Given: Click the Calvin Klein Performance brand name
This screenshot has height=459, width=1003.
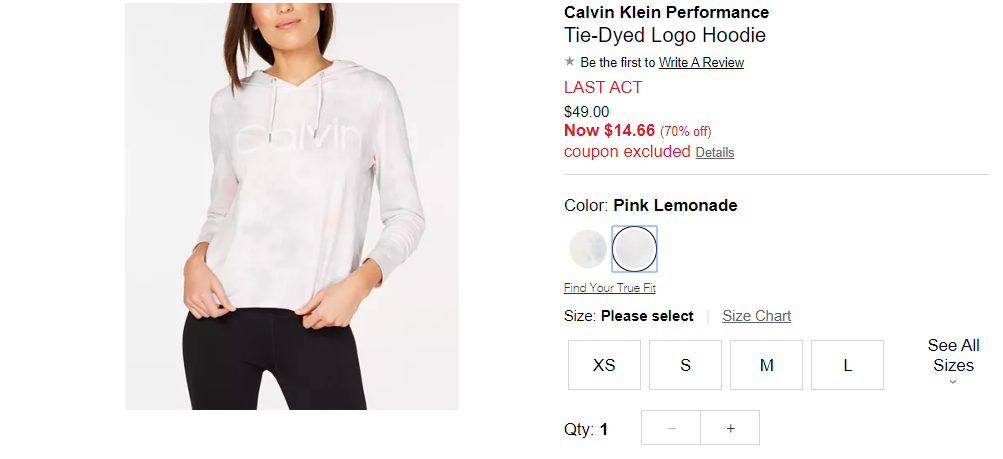Looking at the screenshot, I should pyautogui.click(x=667, y=12).
